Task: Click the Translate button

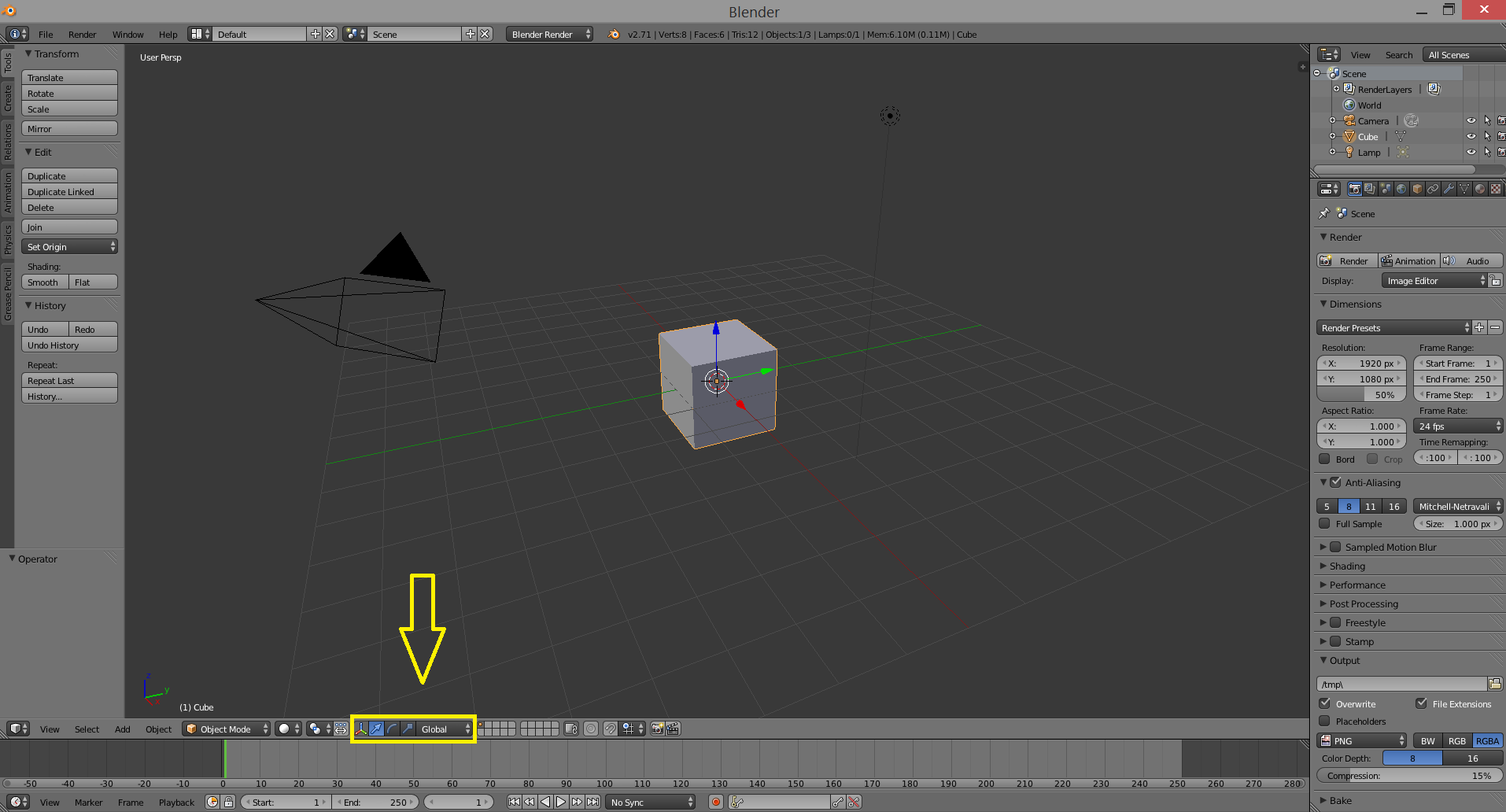Action: point(69,78)
